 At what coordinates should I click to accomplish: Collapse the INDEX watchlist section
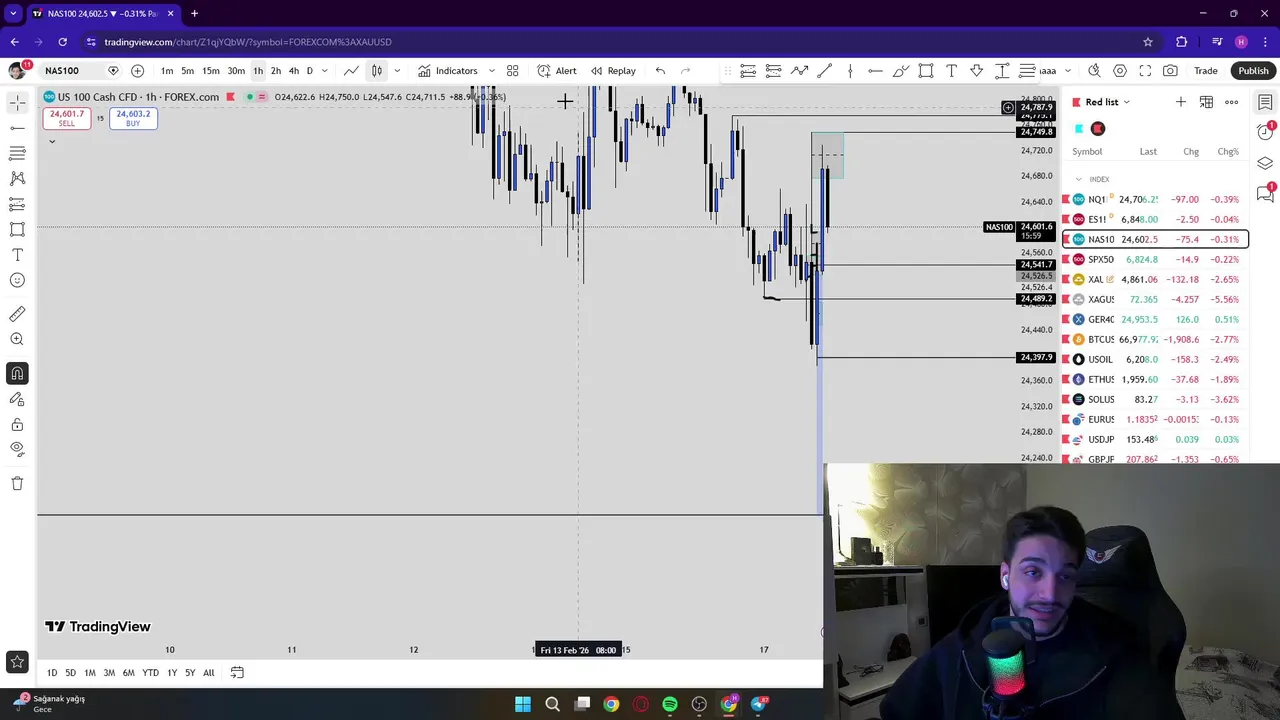point(1078,179)
